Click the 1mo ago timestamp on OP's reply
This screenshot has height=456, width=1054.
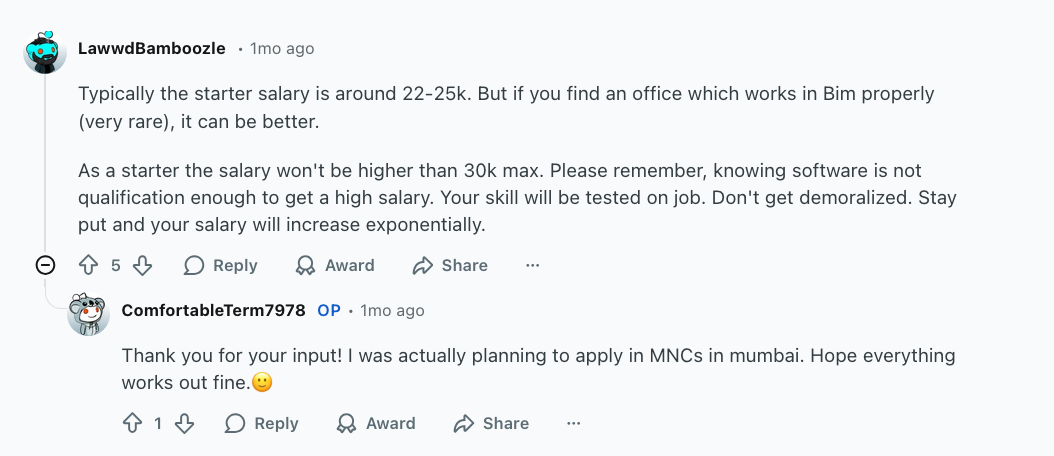click(x=392, y=310)
